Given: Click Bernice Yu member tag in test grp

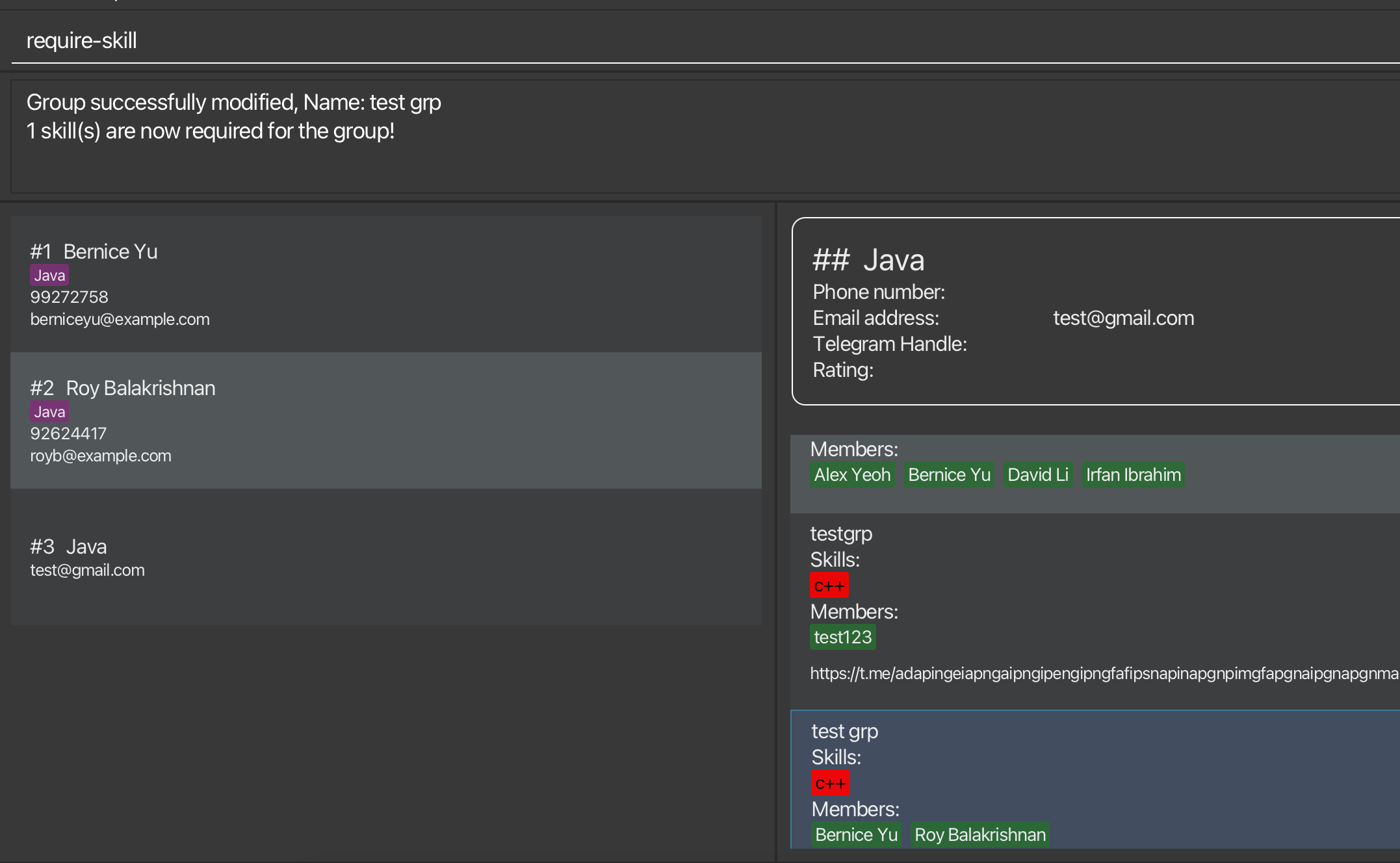Looking at the screenshot, I should [856, 834].
